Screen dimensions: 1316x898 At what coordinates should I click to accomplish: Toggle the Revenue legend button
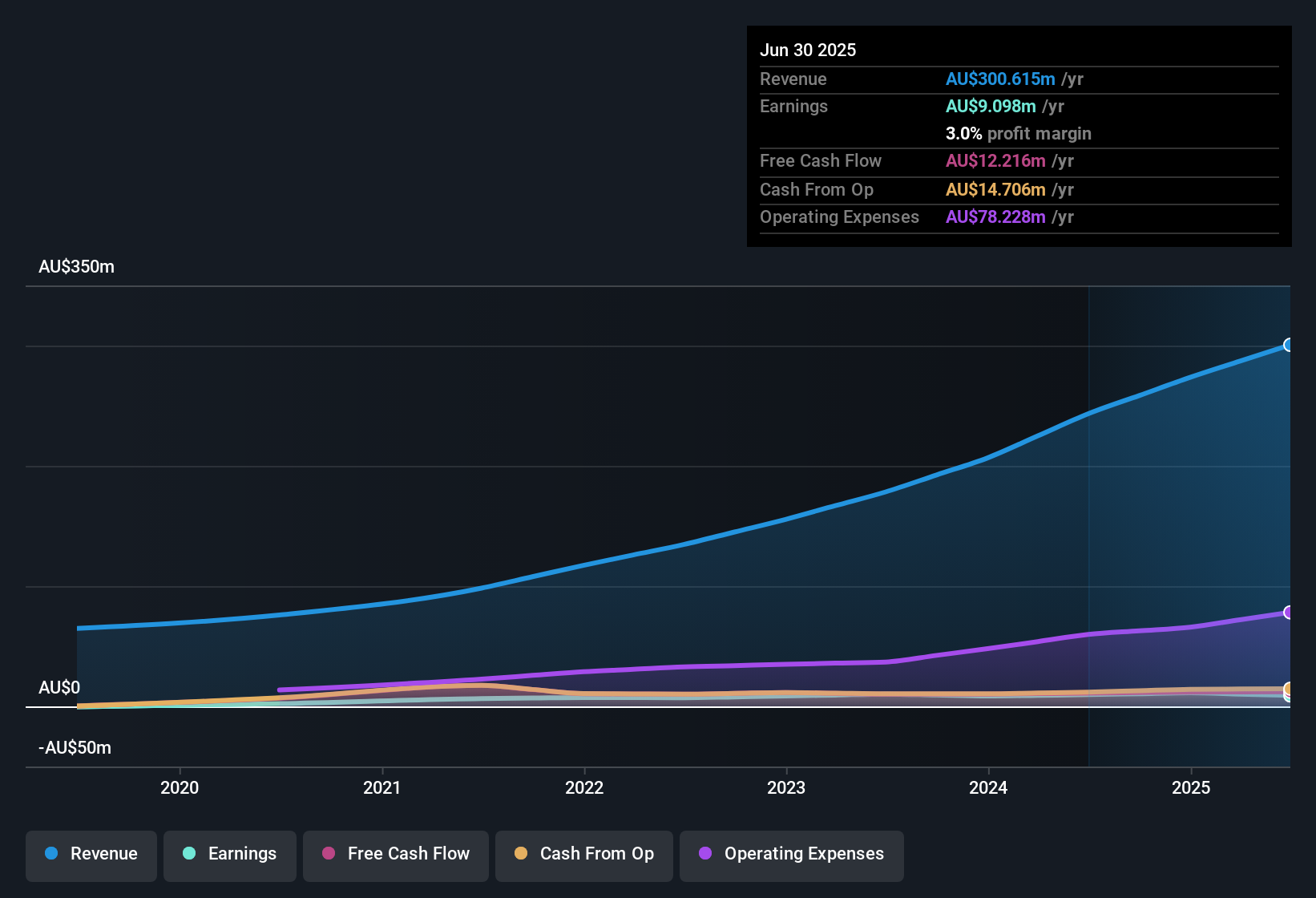tap(91, 856)
